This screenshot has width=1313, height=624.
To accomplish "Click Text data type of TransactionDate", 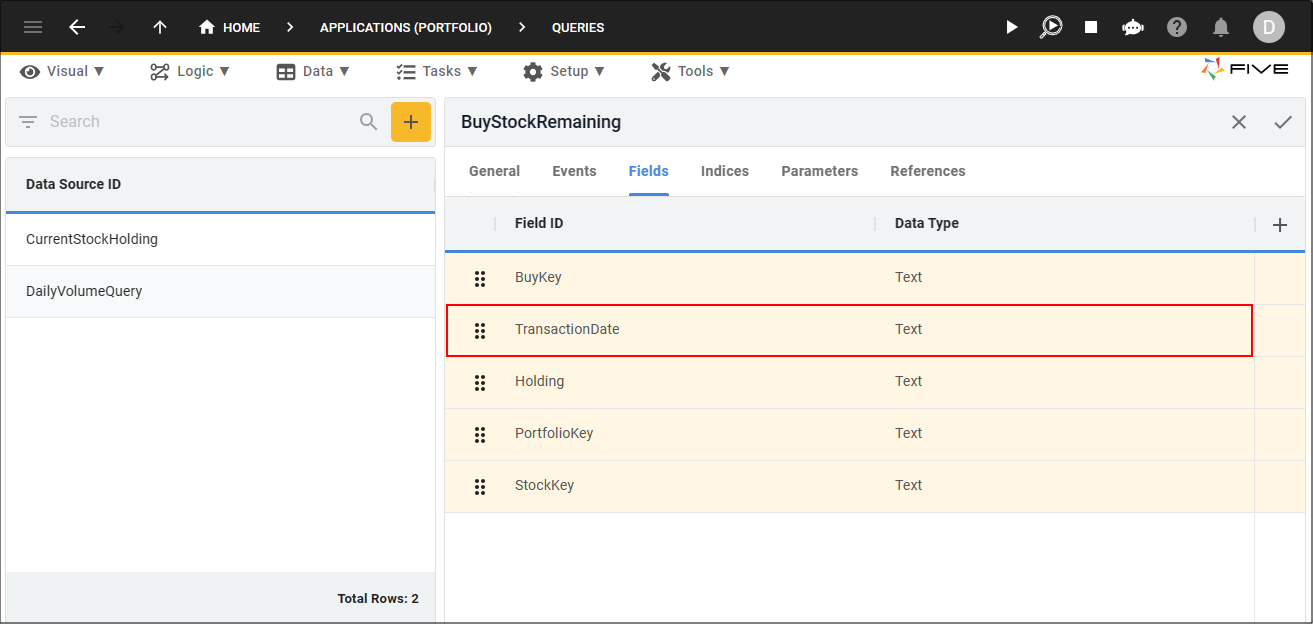I will click(908, 329).
